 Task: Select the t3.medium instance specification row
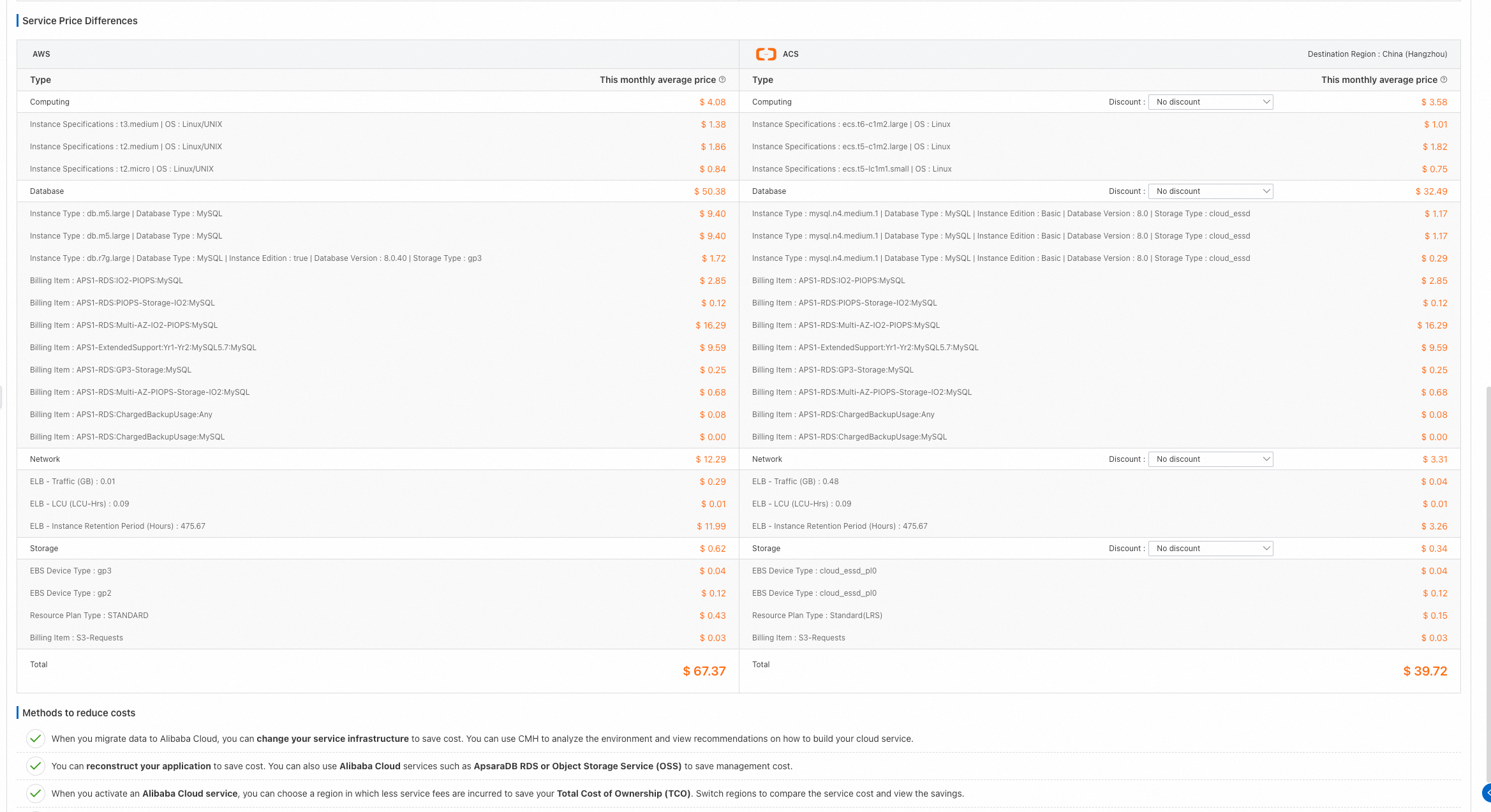point(378,124)
